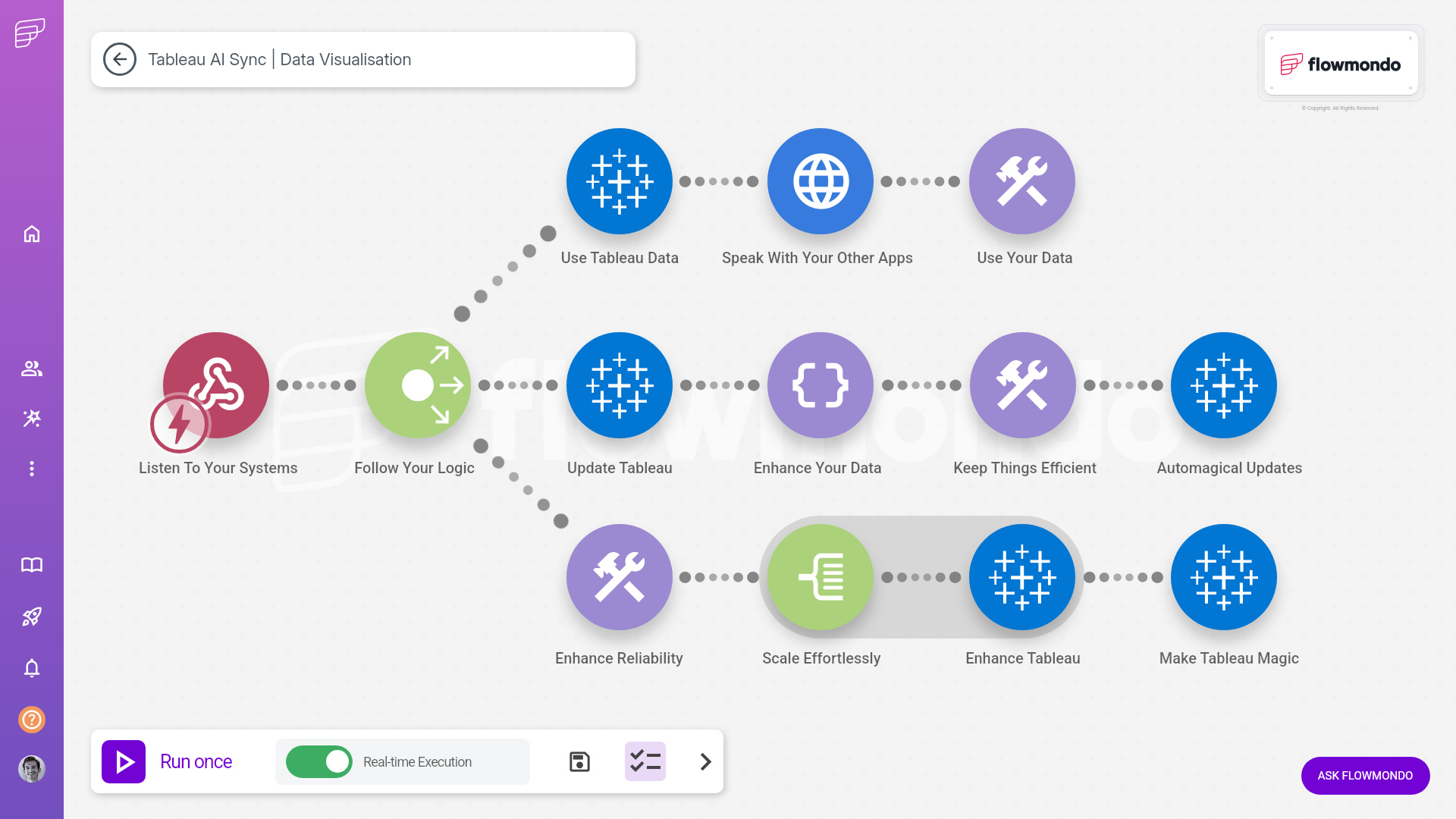Open the book docs icon in the sidebar

tap(32, 565)
